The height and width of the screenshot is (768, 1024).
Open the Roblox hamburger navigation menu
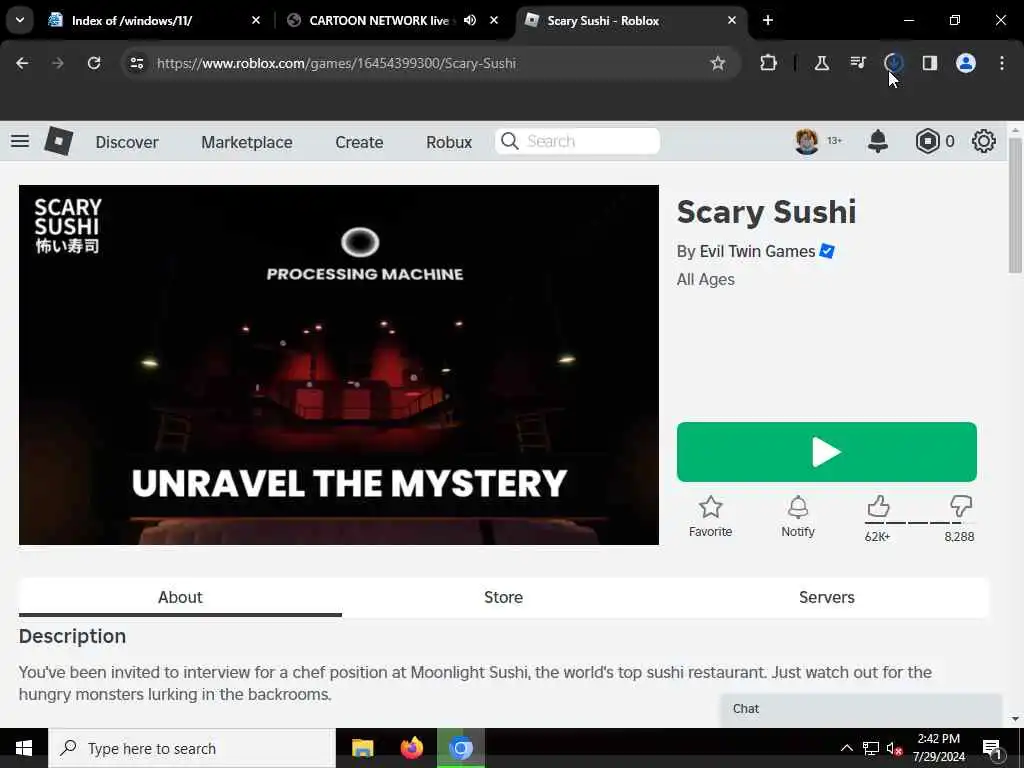point(20,141)
